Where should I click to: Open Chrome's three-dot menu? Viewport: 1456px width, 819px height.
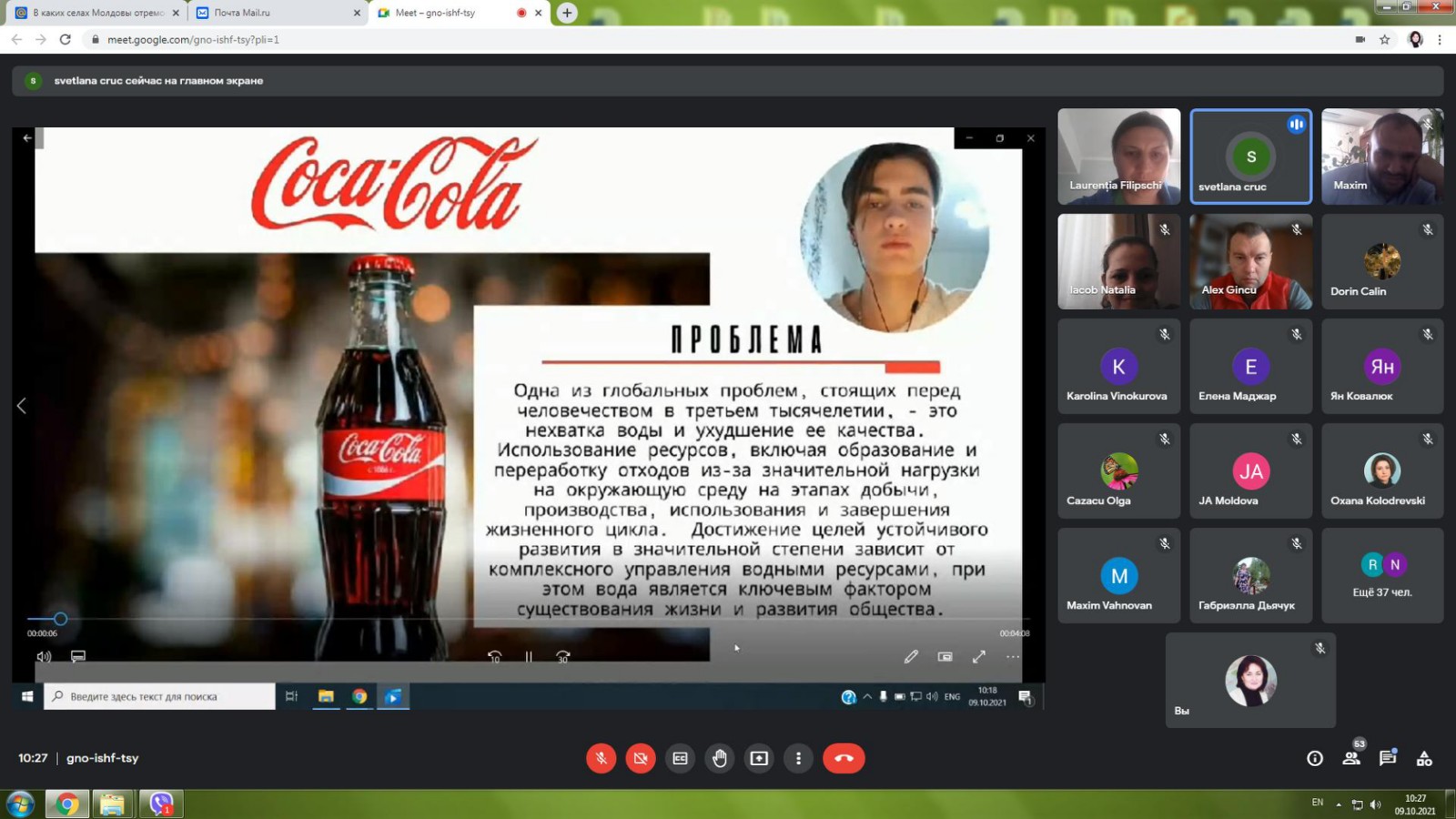tap(1440, 39)
